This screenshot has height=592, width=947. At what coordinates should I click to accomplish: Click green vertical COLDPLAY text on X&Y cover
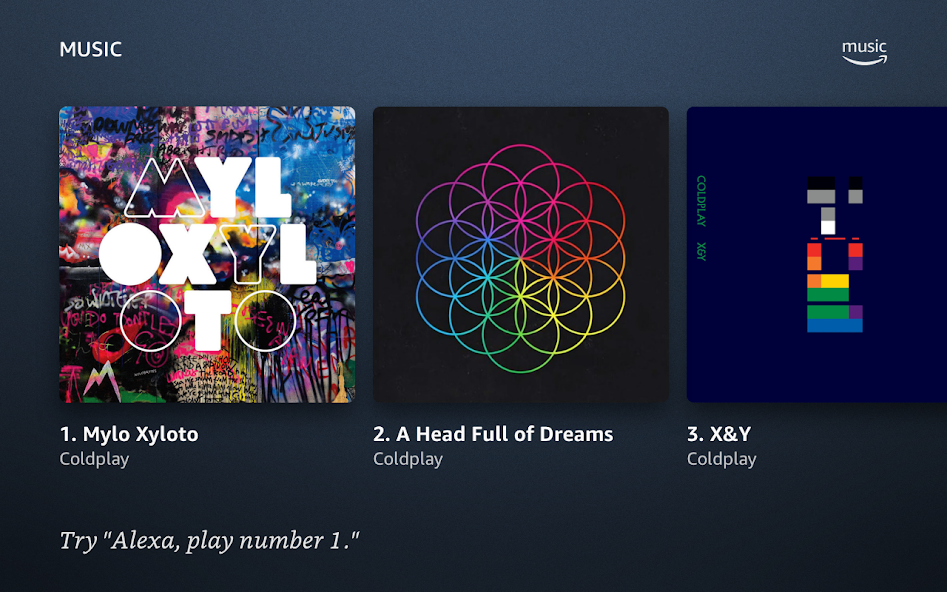click(701, 201)
